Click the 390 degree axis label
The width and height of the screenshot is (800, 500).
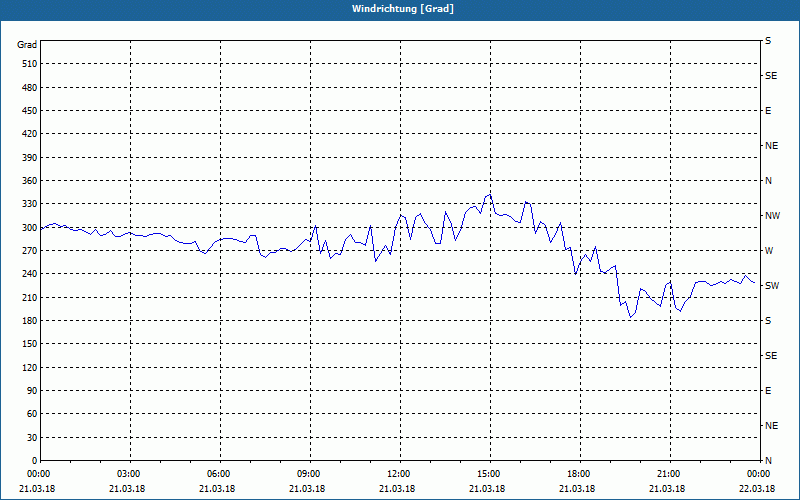[30, 158]
